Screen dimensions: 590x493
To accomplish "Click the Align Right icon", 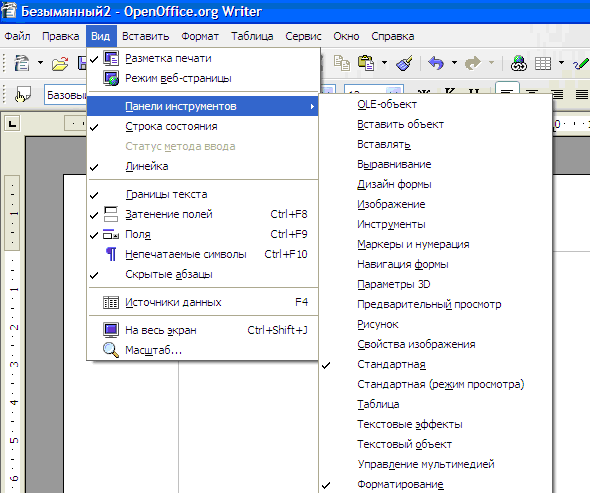I will (557, 94).
